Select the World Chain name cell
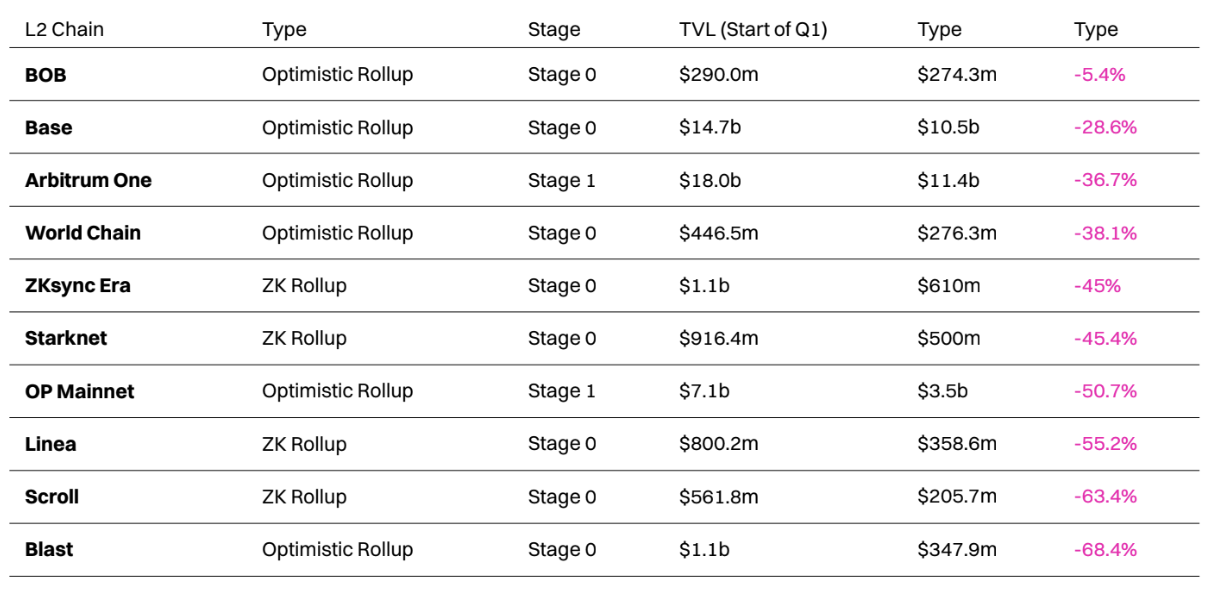Screen dimensions: 1216x598 (83, 233)
